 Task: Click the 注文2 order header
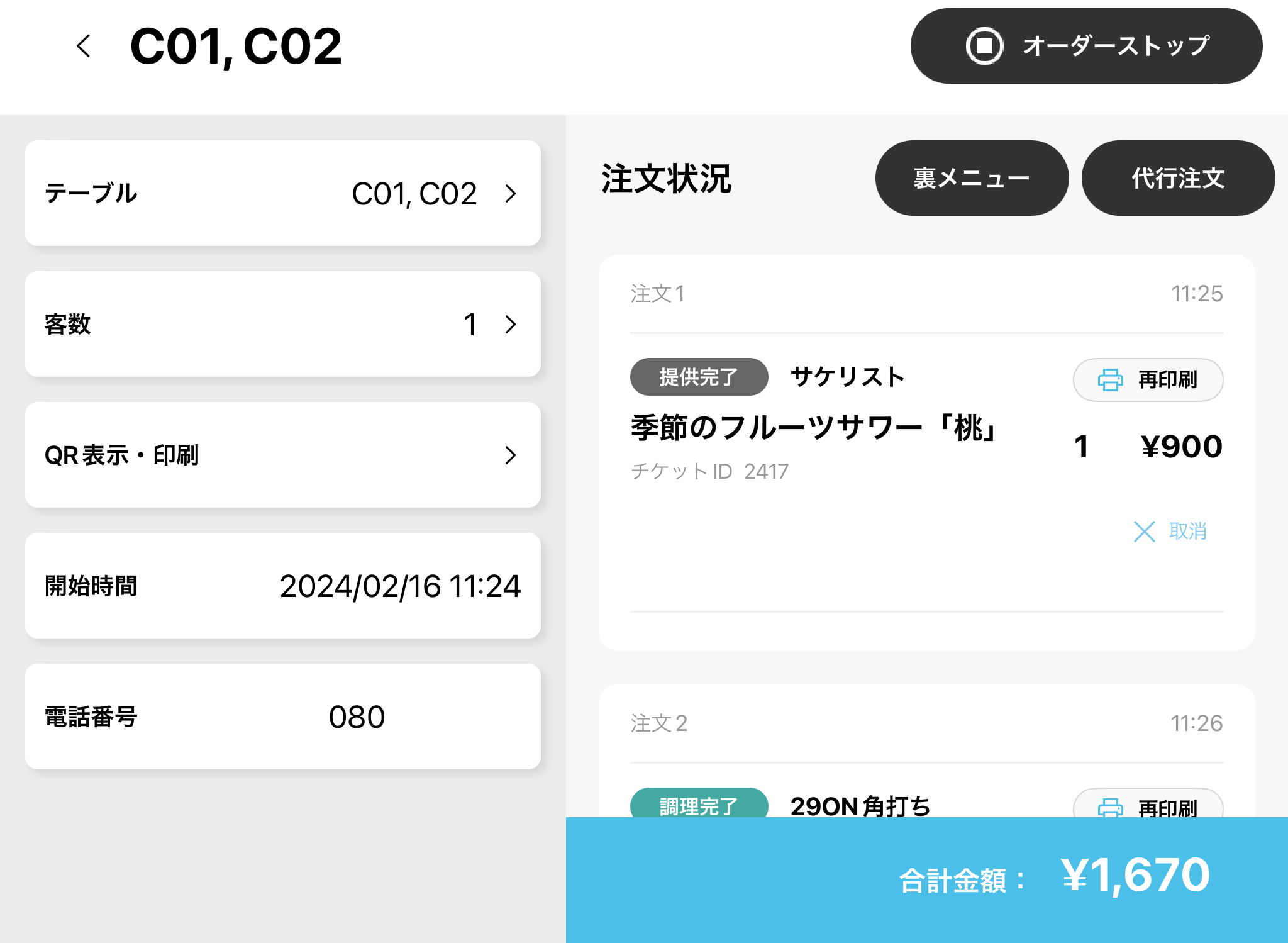click(659, 723)
